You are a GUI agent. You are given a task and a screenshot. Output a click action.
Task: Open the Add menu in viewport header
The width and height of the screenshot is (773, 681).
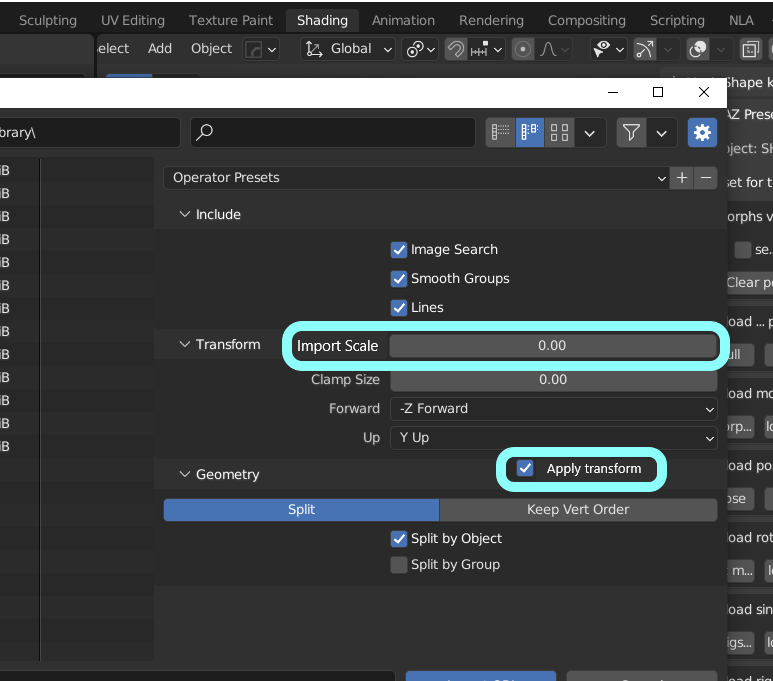160,49
